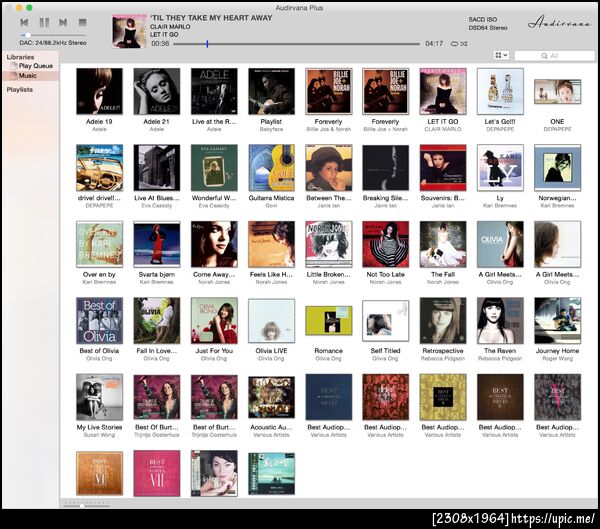Screen dimensions: 600x529
Task: Click the Audirvana logo
Action: [x=560, y=22]
